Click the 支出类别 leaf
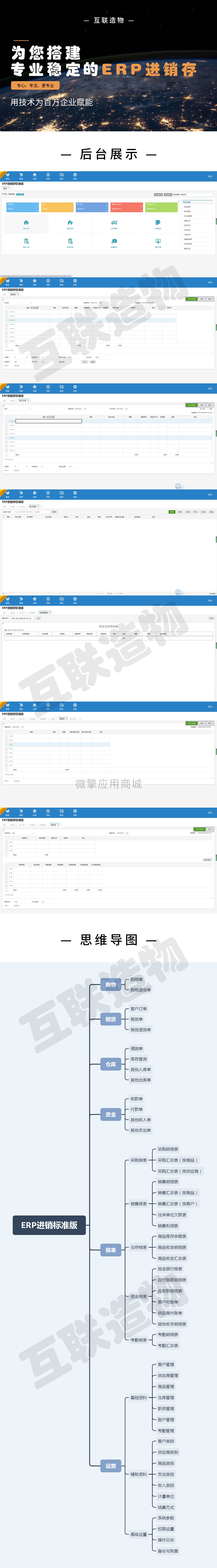The height and width of the screenshot is (1568, 217). click(166, 1474)
